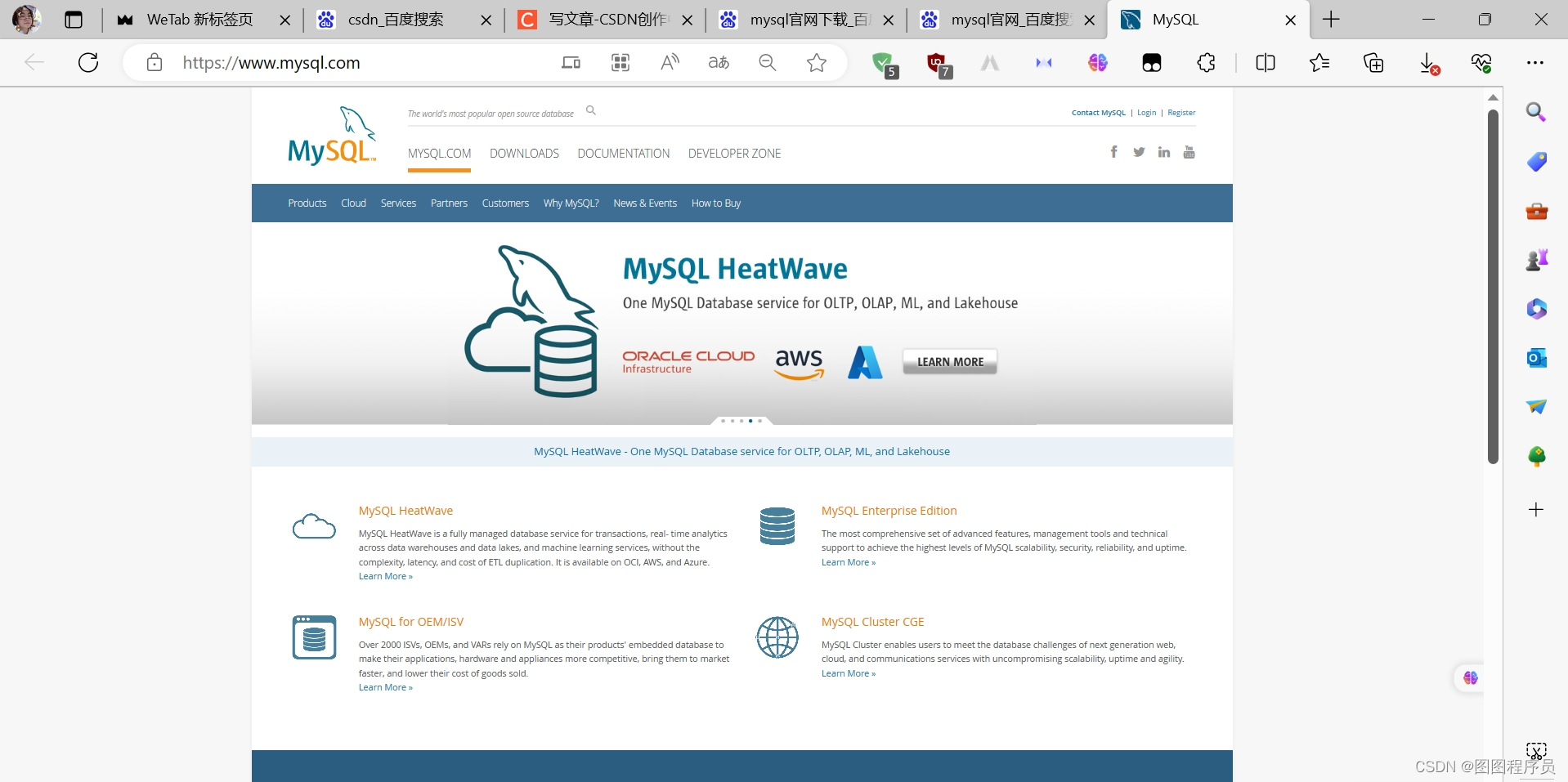
Task: Open the favorites list icon
Action: tap(1319, 63)
